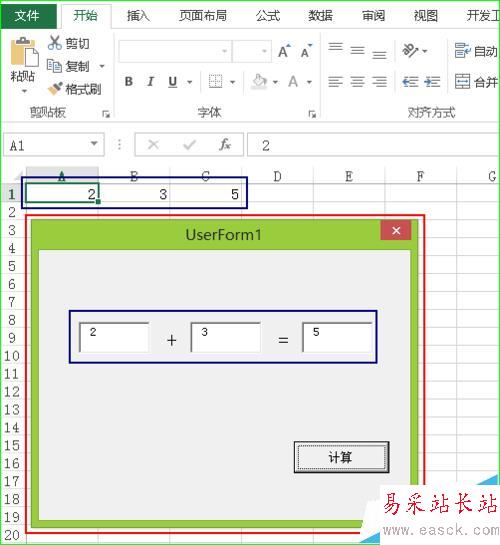Select cell C1 containing 5
The image size is (500, 545).
(206, 194)
